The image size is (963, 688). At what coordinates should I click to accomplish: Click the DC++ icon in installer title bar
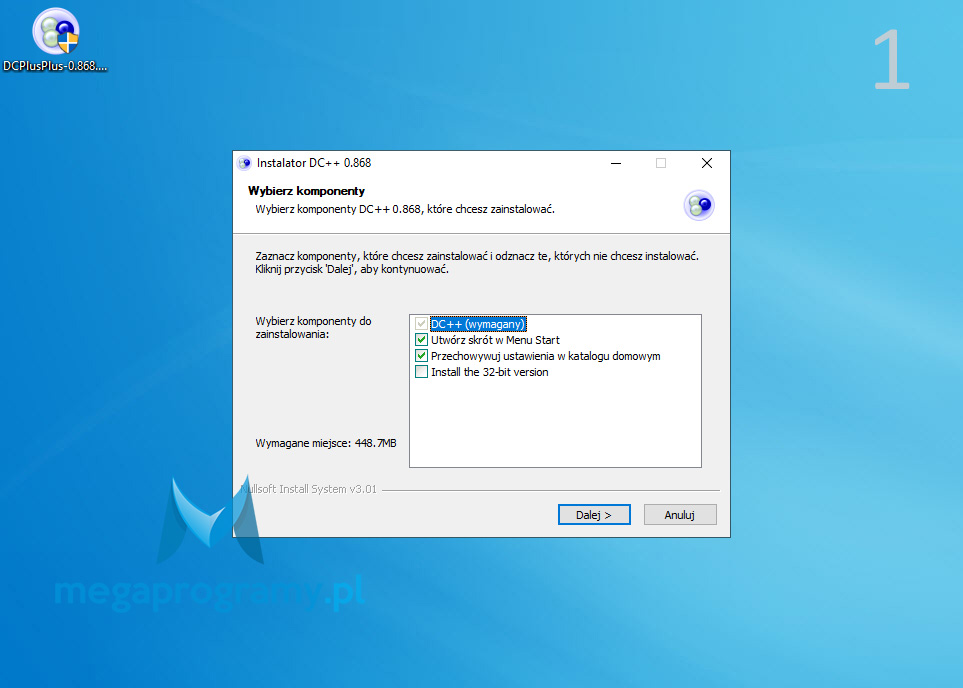coord(244,163)
